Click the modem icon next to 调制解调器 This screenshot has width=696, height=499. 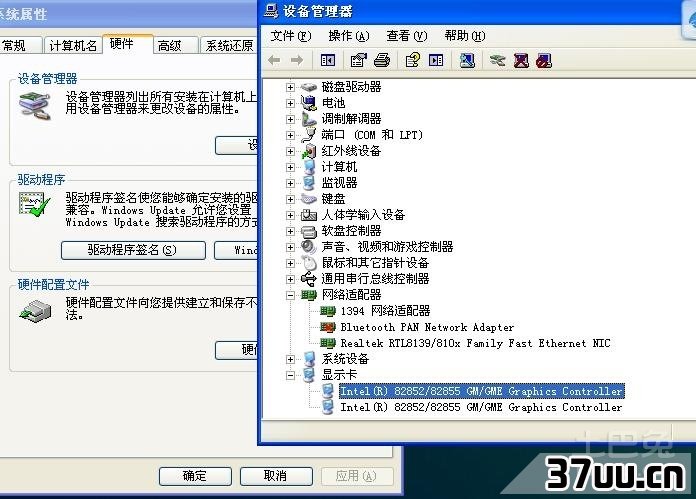pyautogui.click(x=308, y=119)
